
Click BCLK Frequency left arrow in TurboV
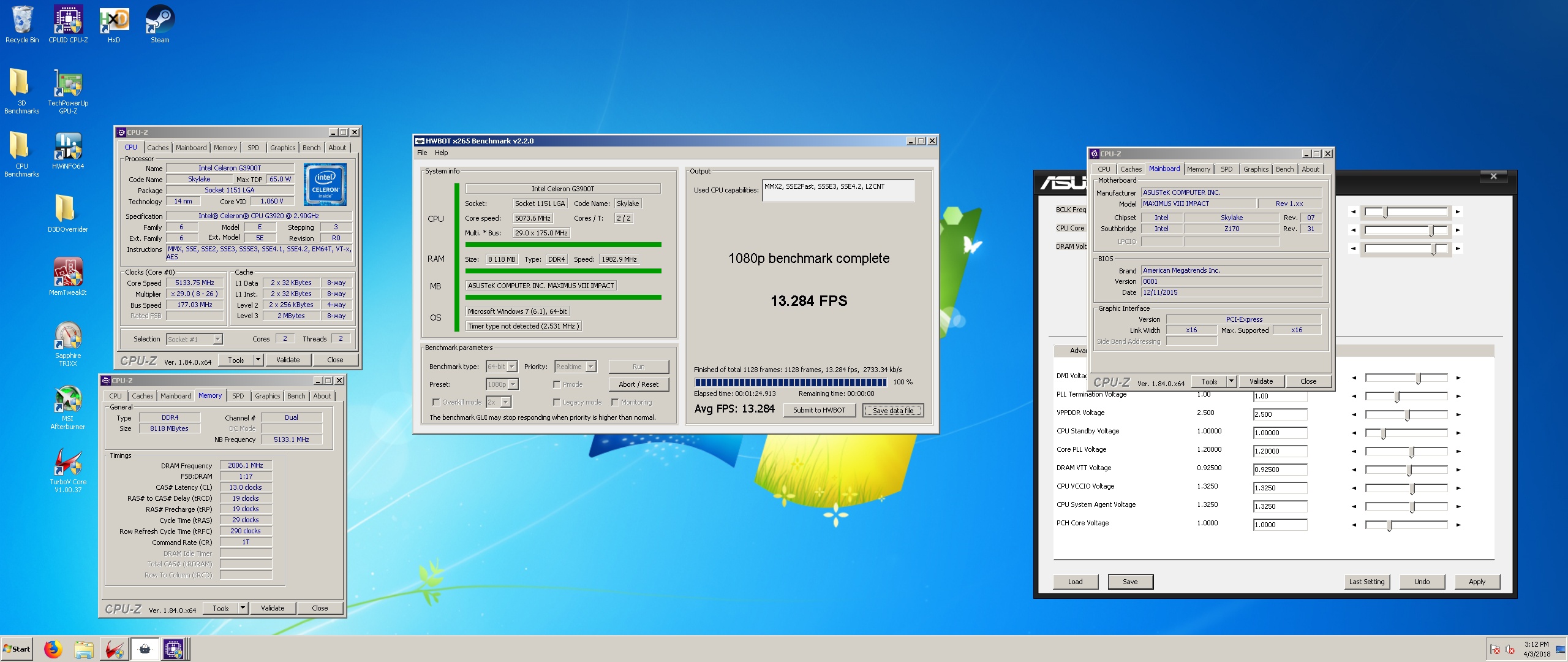click(1353, 212)
